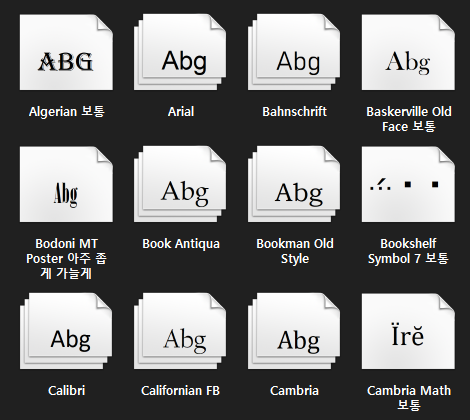470x420 pixels.
Task: Click the 'Bookman Old Style' name label
Action: coord(295,251)
